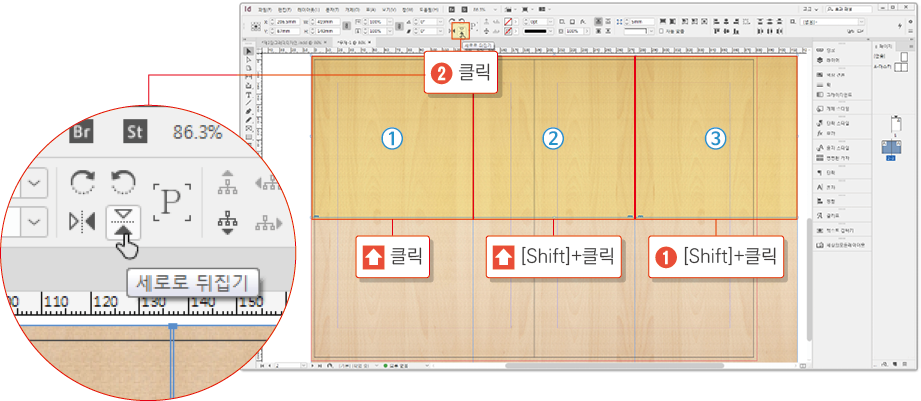Click Align top edges icon
This screenshot has width=921, height=401.
click(x=716, y=31)
